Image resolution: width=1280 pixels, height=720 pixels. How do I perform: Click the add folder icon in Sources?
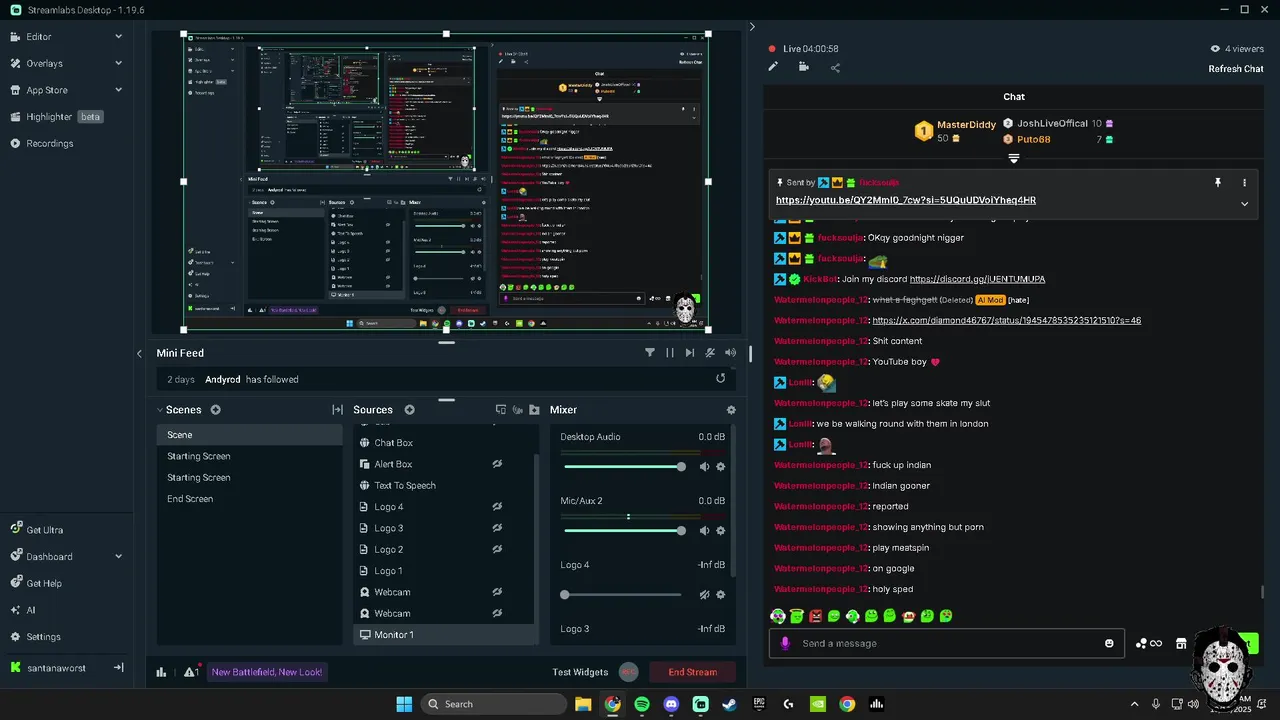[x=534, y=410]
